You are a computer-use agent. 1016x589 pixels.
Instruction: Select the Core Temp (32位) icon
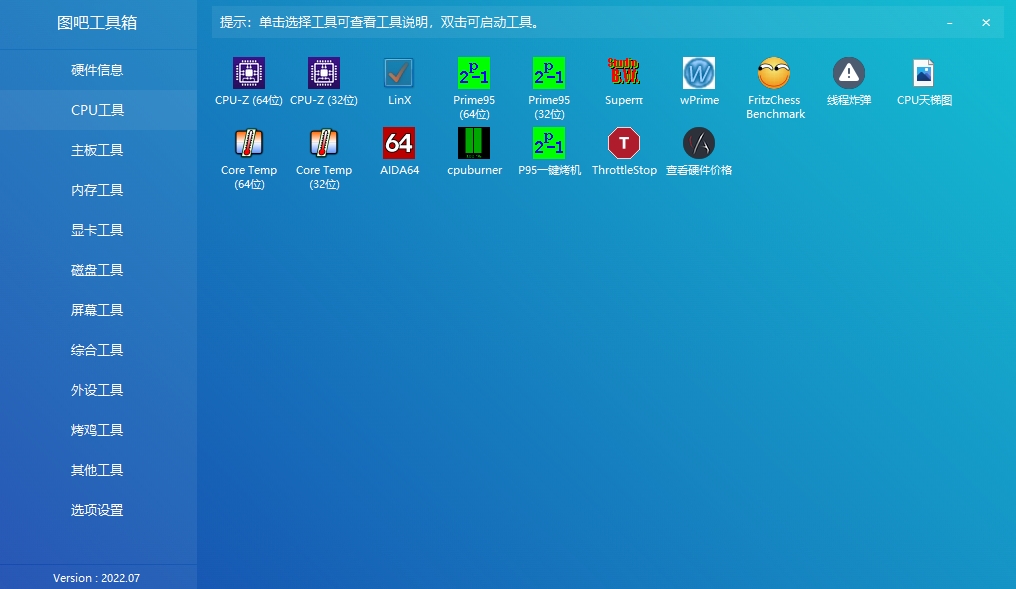tap(324, 143)
